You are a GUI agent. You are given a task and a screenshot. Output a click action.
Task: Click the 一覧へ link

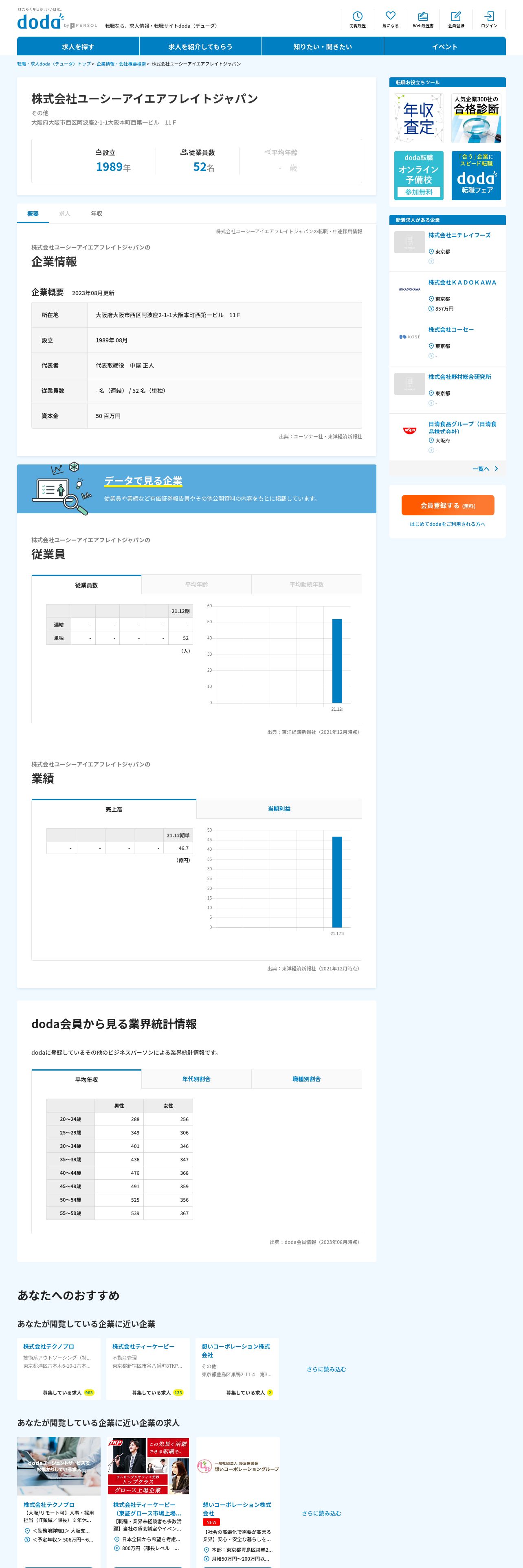tap(480, 469)
